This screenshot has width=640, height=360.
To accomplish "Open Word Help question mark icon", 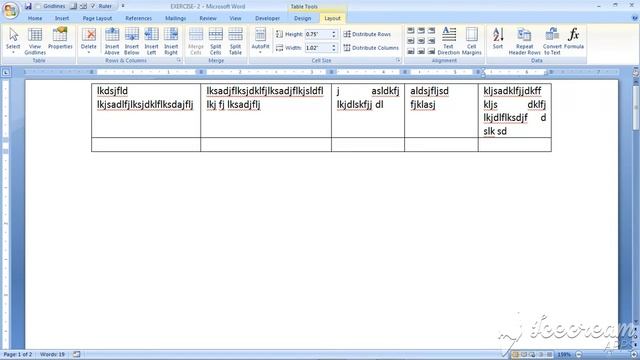I will click(635, 18).
